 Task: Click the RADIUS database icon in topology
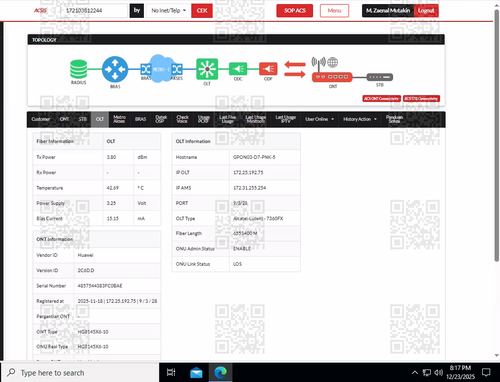[x=79, y=69]
